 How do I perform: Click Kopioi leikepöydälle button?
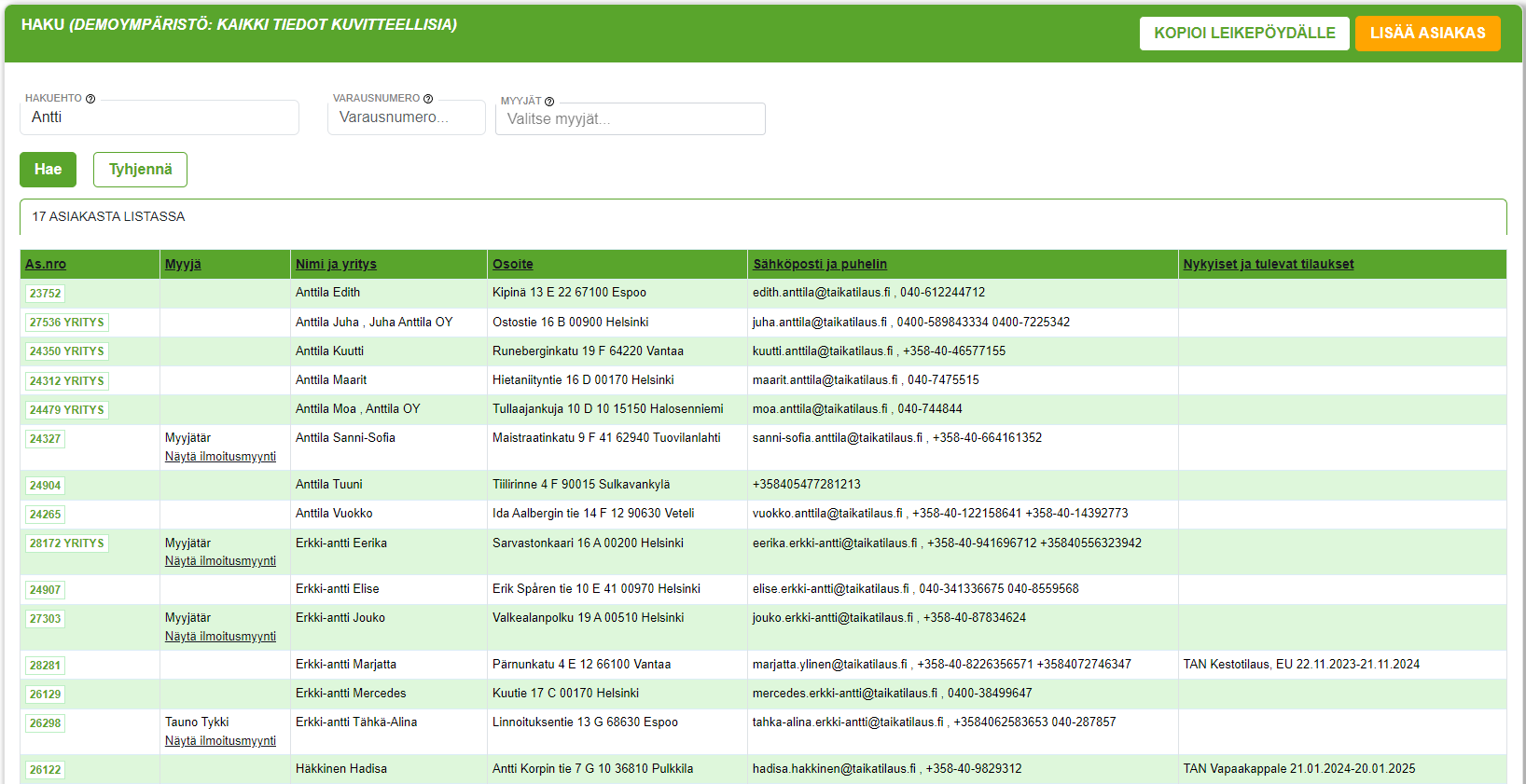tap(1244, 34)
